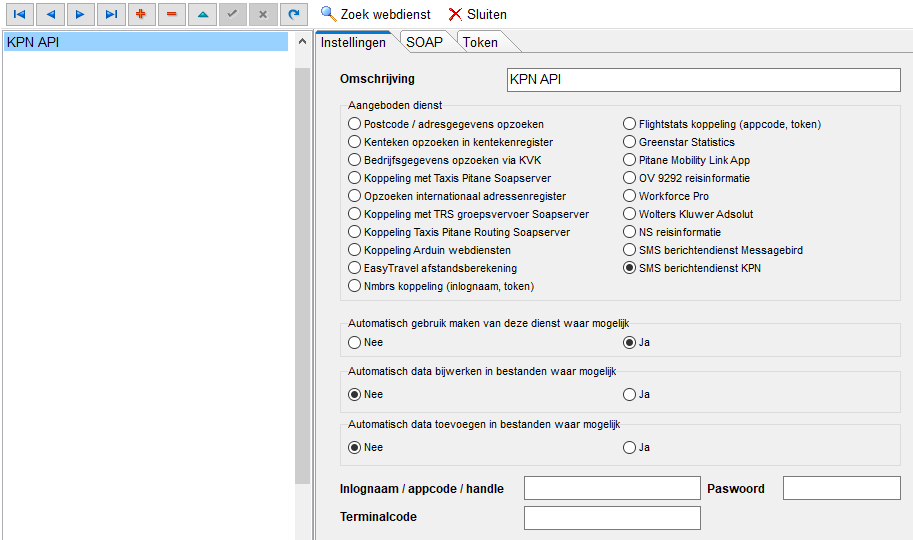The width and height of the screenshot is (913, 540).
Task: Select Koppeling met Taxis Pitane Soapserver
Action: [450, 178]
